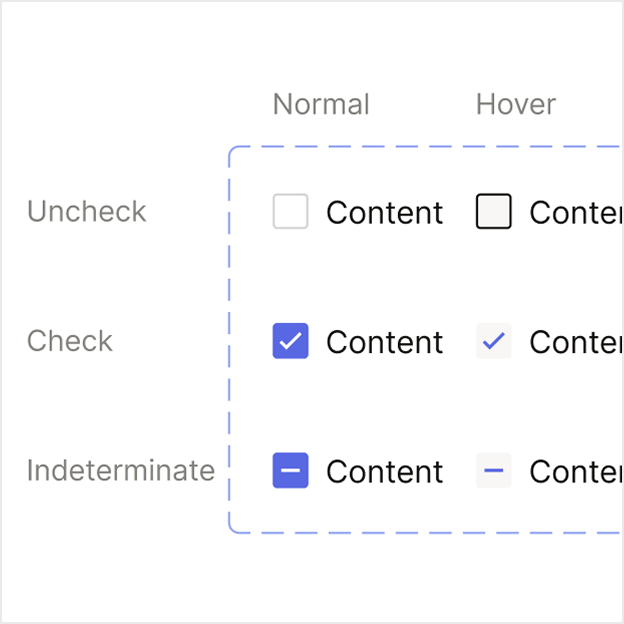Image resolution: width=624 pixels, height=624 pixels.
Task: Click the Indeterminate row label
Action: point(121,470)
